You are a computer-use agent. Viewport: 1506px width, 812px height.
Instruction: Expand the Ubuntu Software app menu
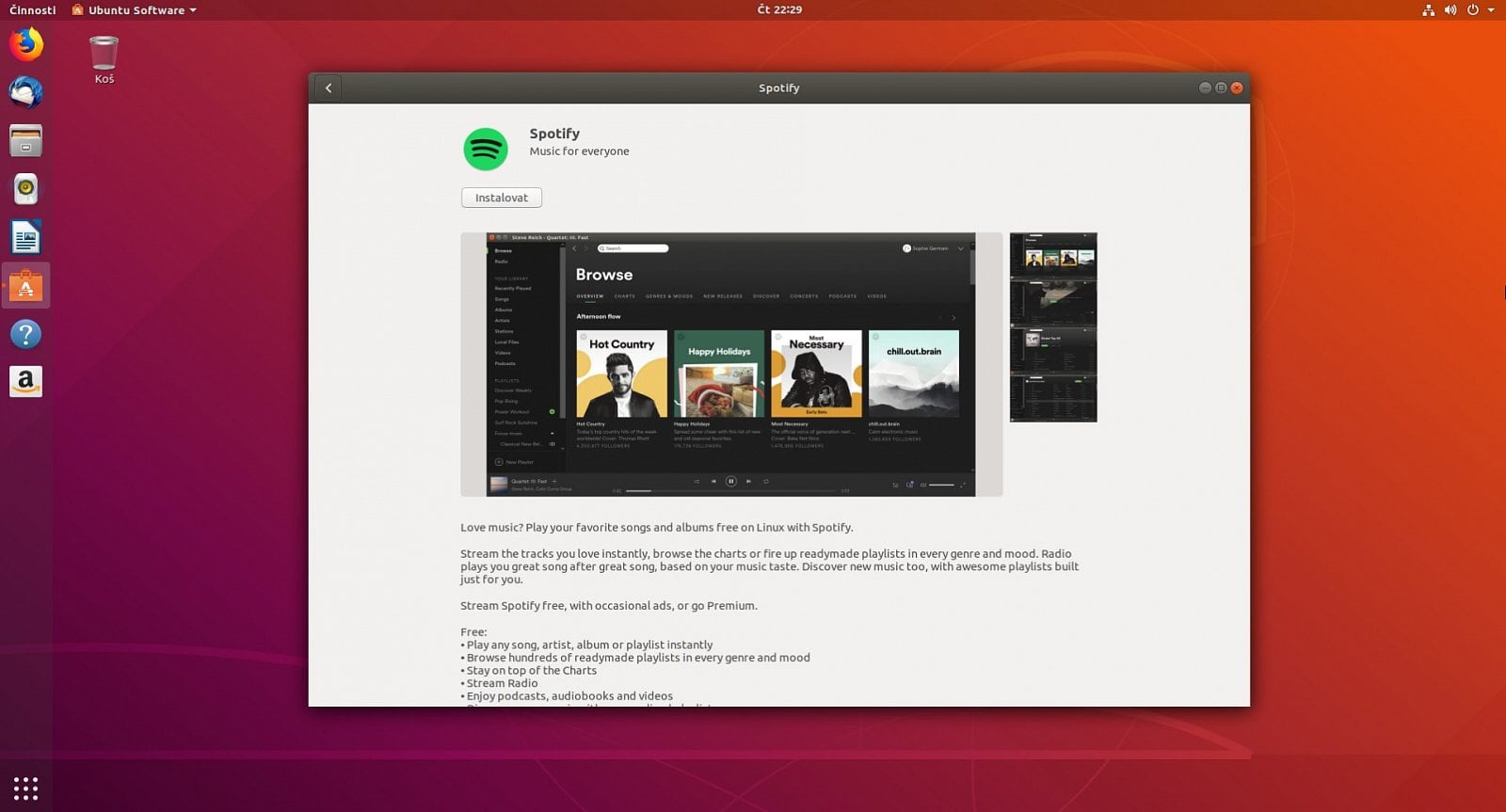coord(135,9)
